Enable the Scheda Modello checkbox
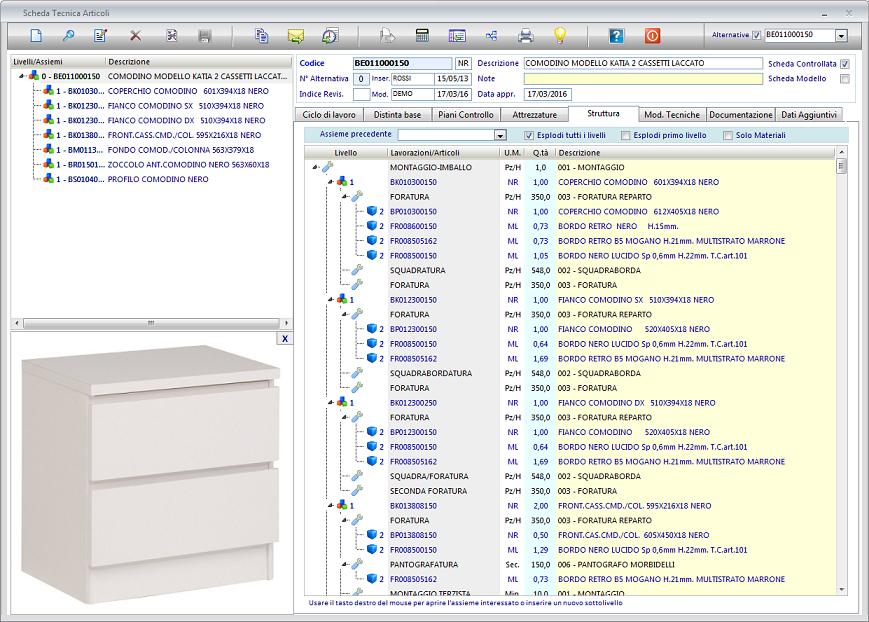Viewport: 869px width, 622px height. pyautogui.click(x=845, y=79)
